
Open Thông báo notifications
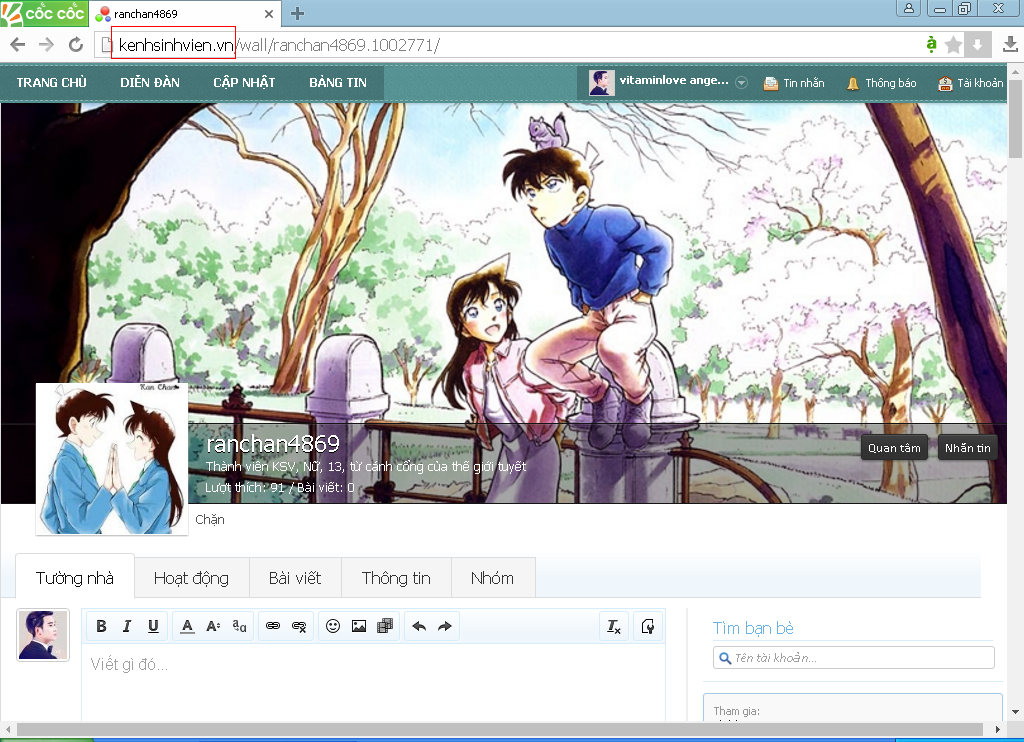[x=881, y=84]
